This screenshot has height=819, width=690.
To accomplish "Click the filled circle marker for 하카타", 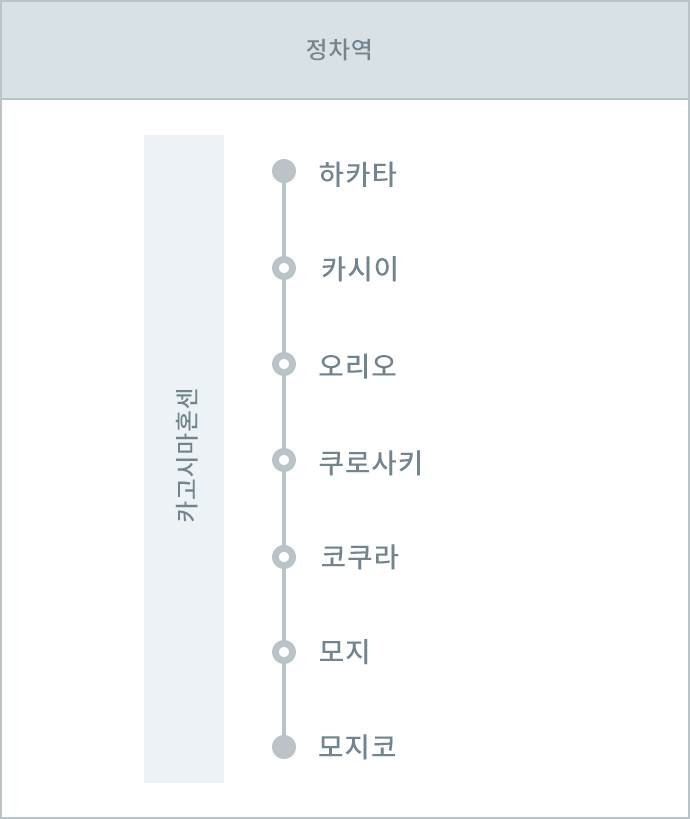I will (x=284, y=171).
